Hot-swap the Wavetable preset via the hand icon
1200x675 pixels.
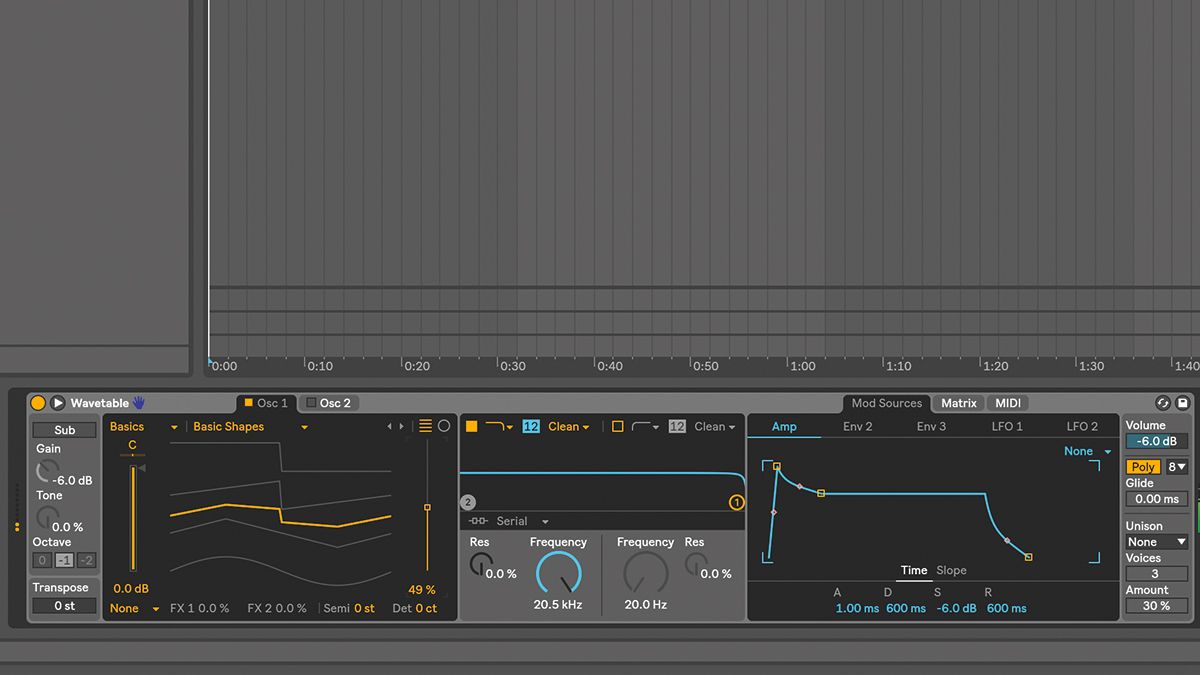pyautogui.click(x=138, y=402)
